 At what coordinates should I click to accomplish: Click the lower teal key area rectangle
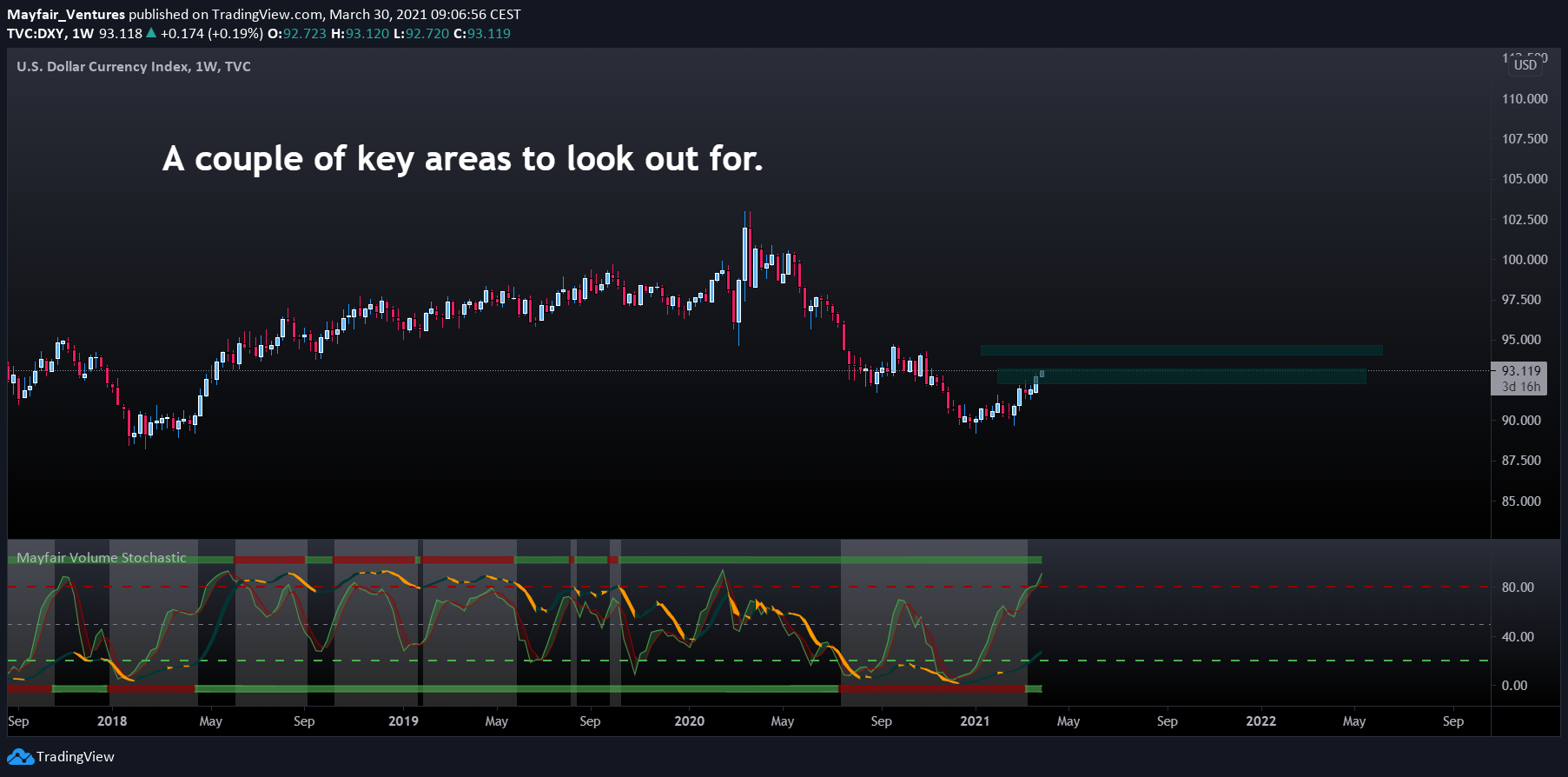1181,376
